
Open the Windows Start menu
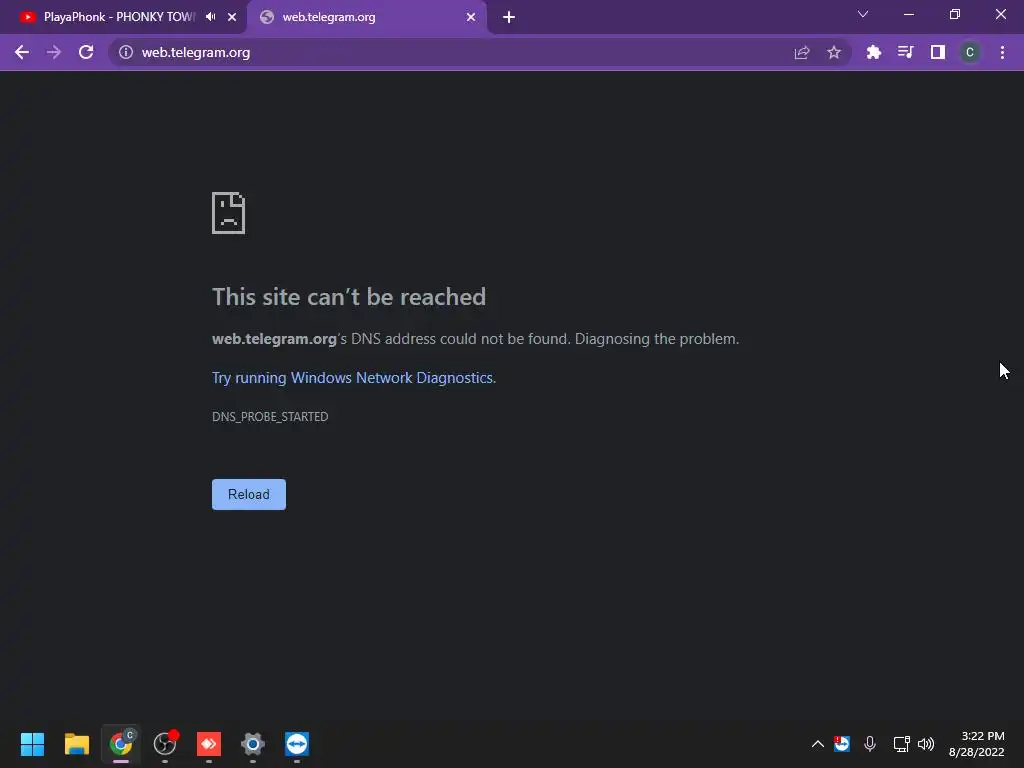[32, 744]
